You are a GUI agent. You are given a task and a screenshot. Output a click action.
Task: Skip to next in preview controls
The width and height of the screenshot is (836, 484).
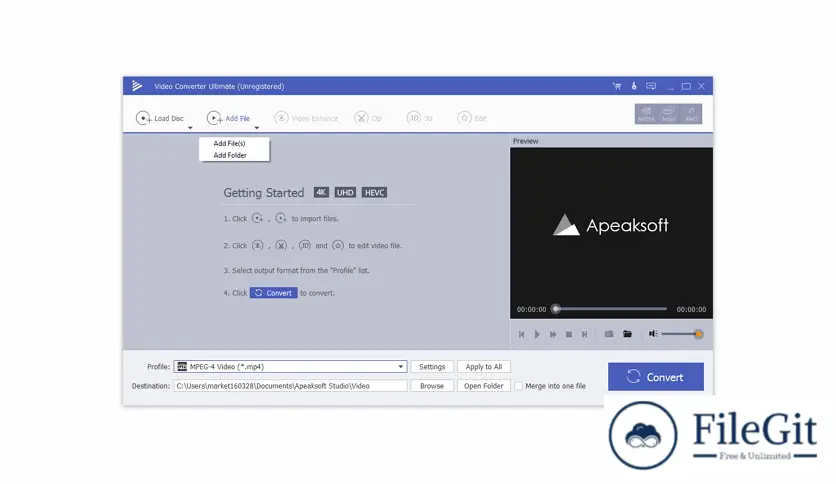pos(584,334)
